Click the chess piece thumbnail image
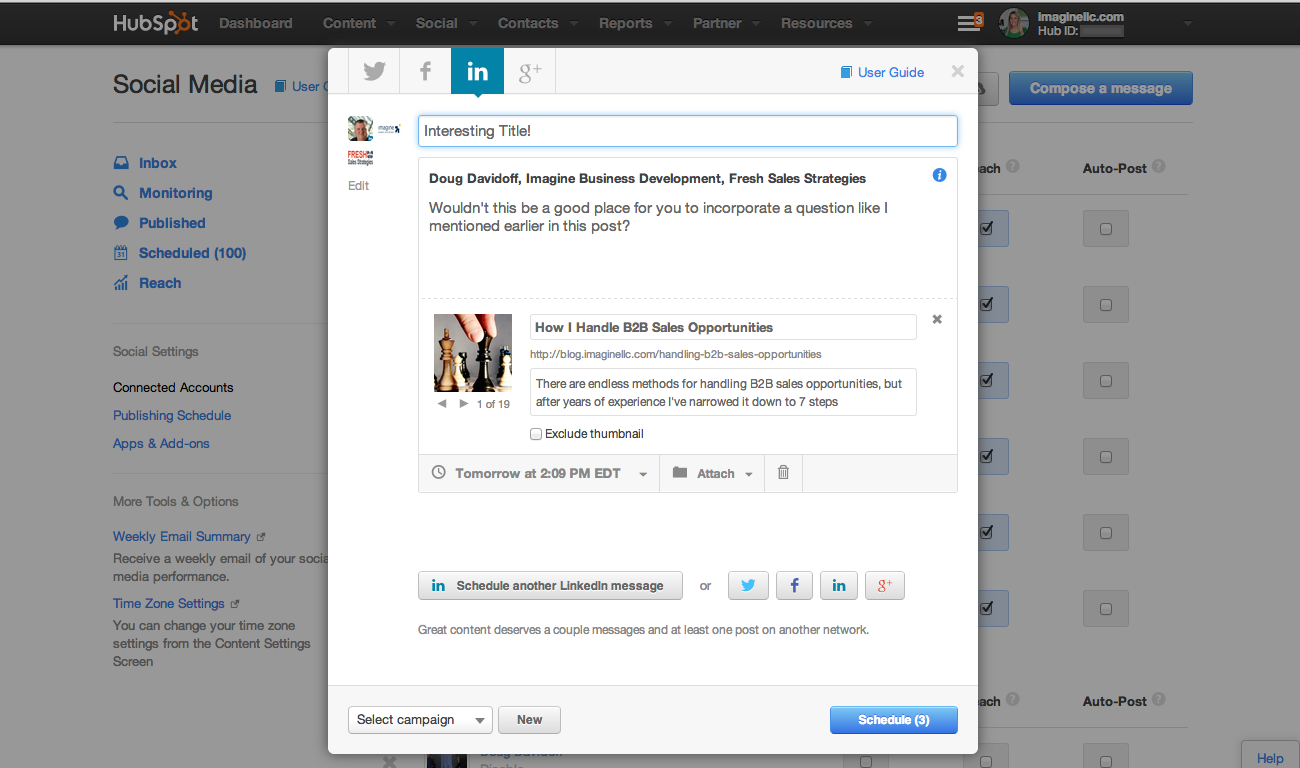This screenshot has height=768, width=1300. coord(473,352)
